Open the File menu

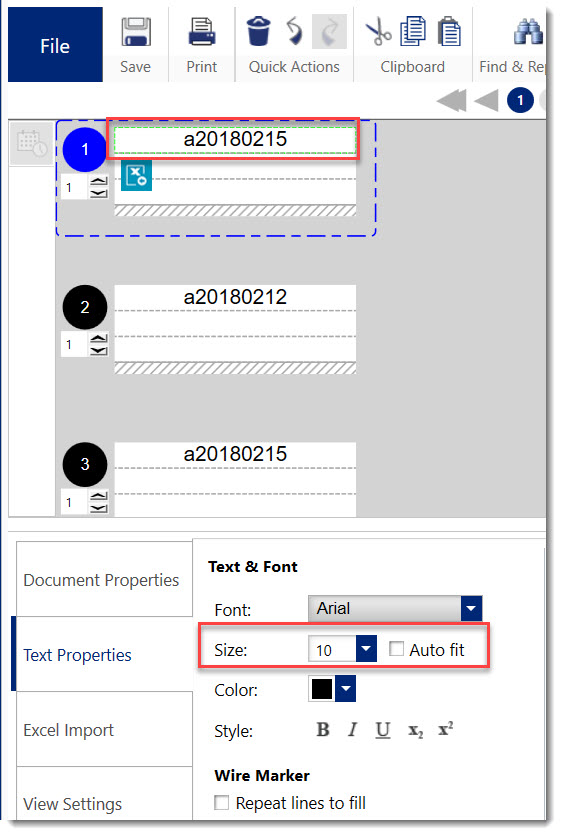tap(55, 45)
